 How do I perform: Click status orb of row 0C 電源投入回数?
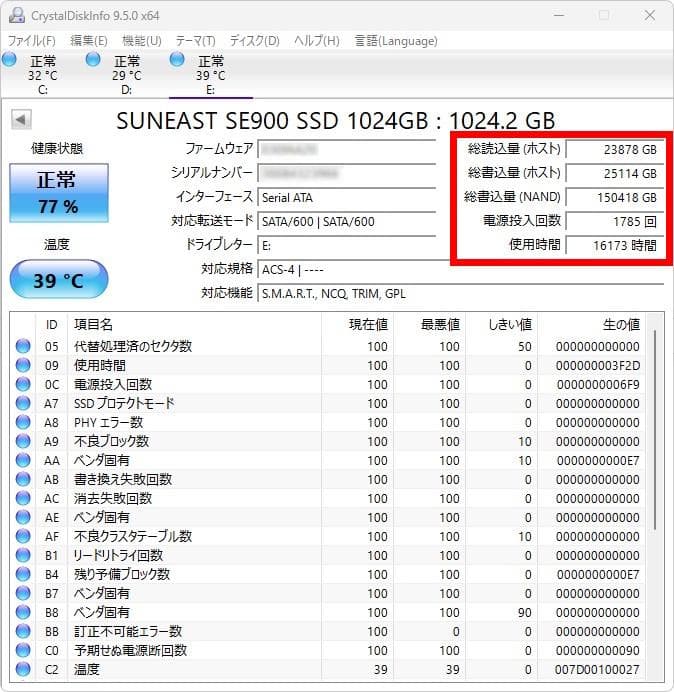coord(23,384)
